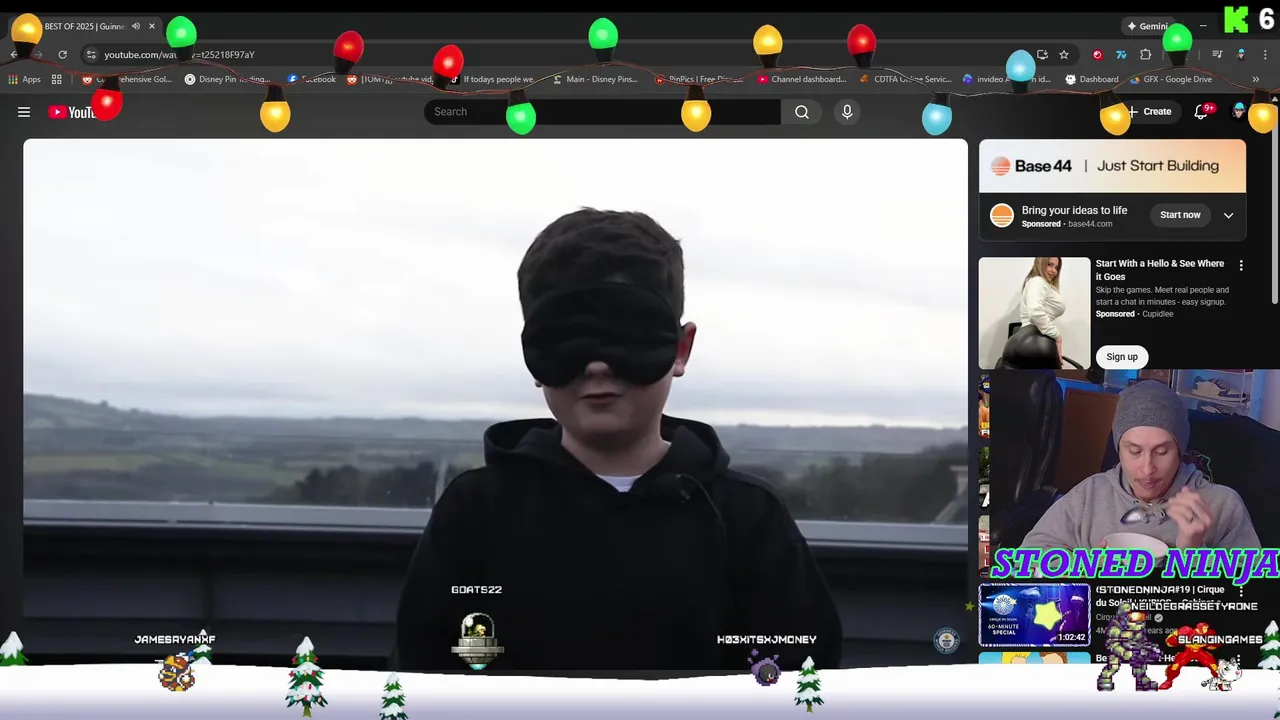Screen dimensions: 1280x720
Task: Click into the YouTube search field
Action: pyautogui.click(x=603, y=112)
